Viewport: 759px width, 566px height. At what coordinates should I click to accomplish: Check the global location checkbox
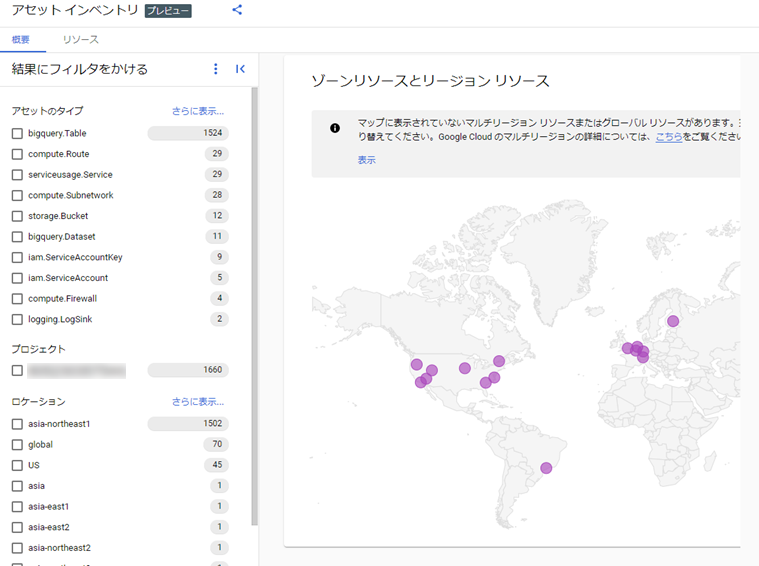click(x=17, y=444)
